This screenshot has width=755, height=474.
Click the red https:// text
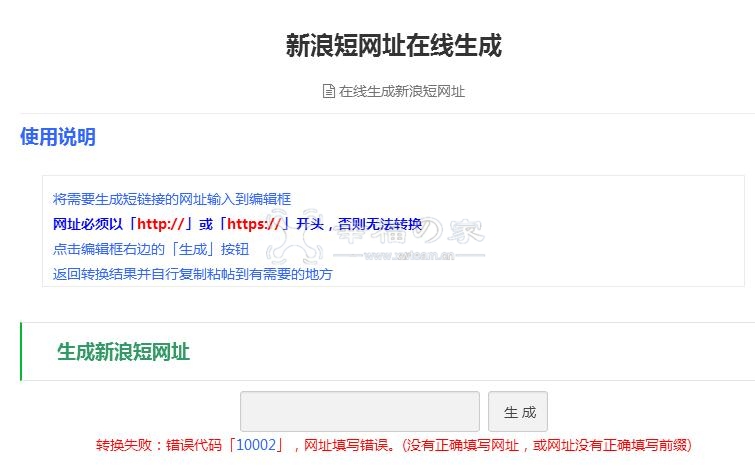(x=254, y=224)
